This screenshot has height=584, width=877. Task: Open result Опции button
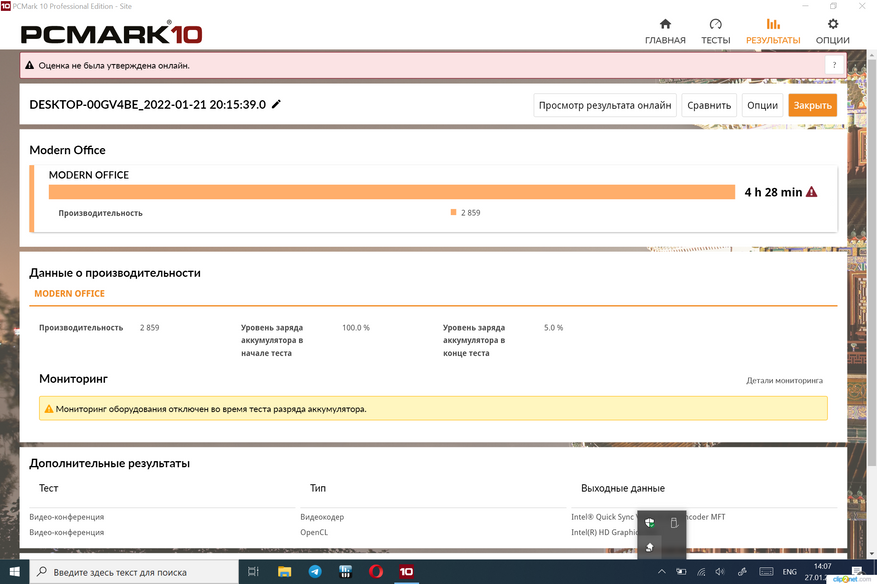click(762, 105)
